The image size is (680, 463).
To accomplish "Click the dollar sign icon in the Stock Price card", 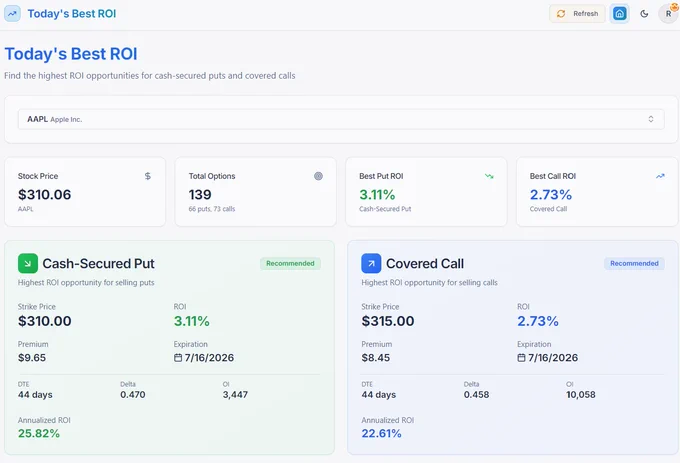I will click(147, 176).
